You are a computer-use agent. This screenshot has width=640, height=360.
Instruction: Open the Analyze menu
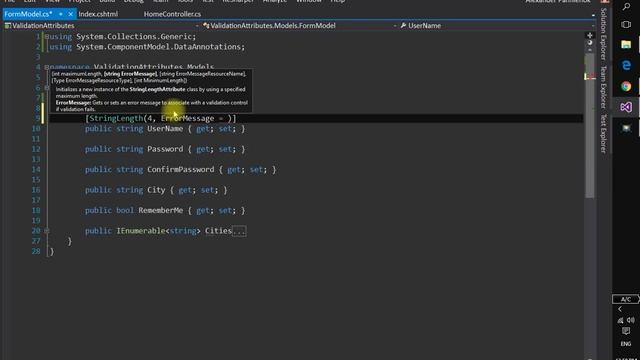pyautogui.click(x=275, y=1)
